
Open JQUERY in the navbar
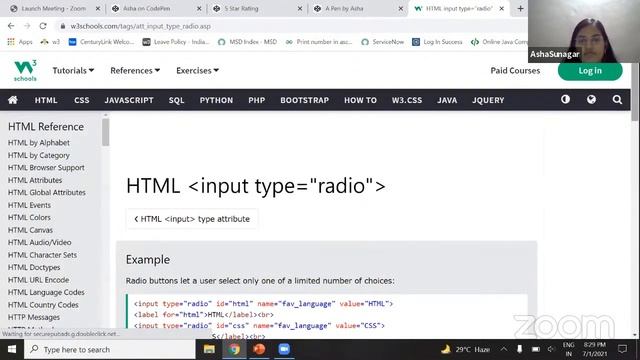tap(488, 100)
